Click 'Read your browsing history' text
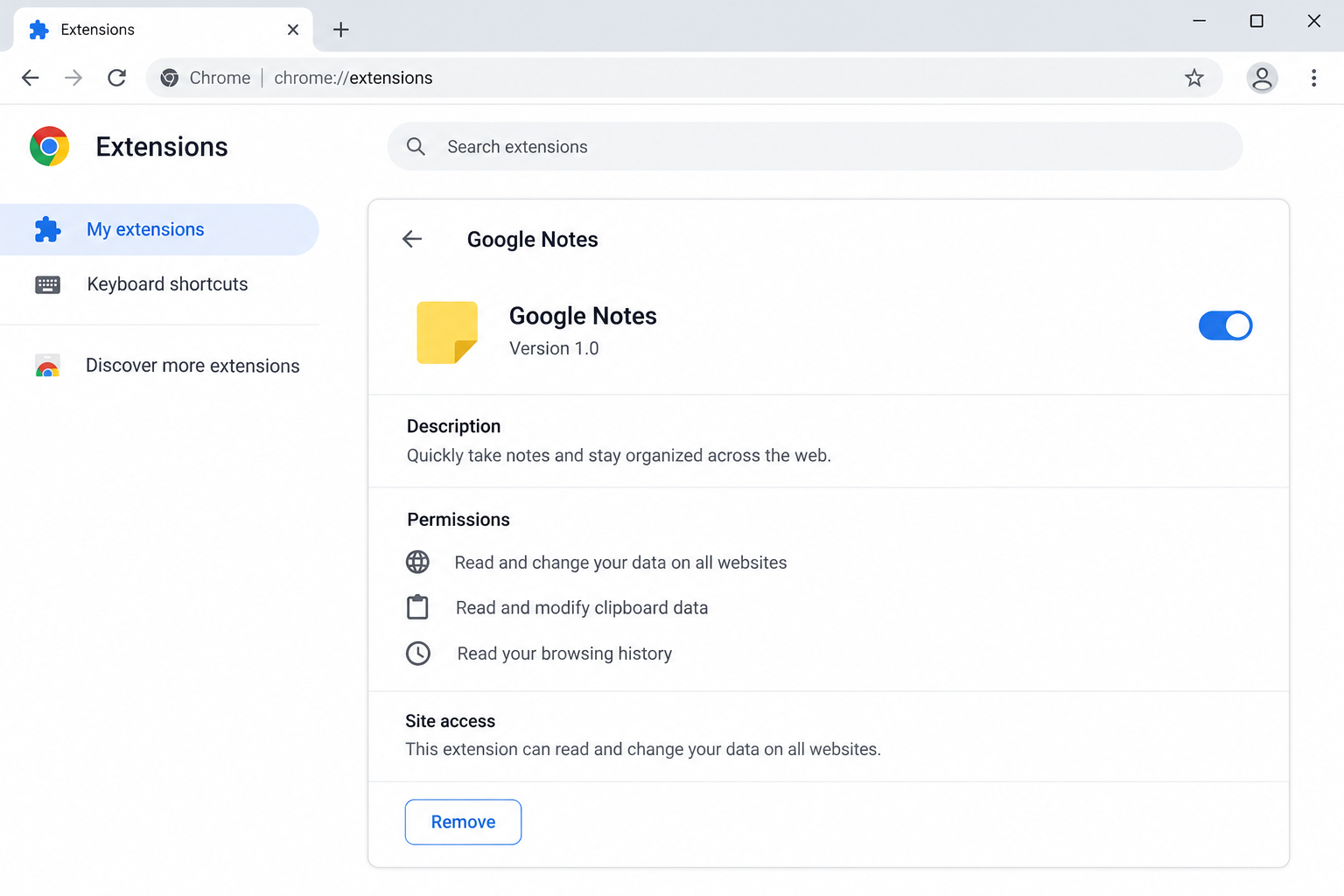The height and width of the screenshot is (896, 1344). (564, 654)
